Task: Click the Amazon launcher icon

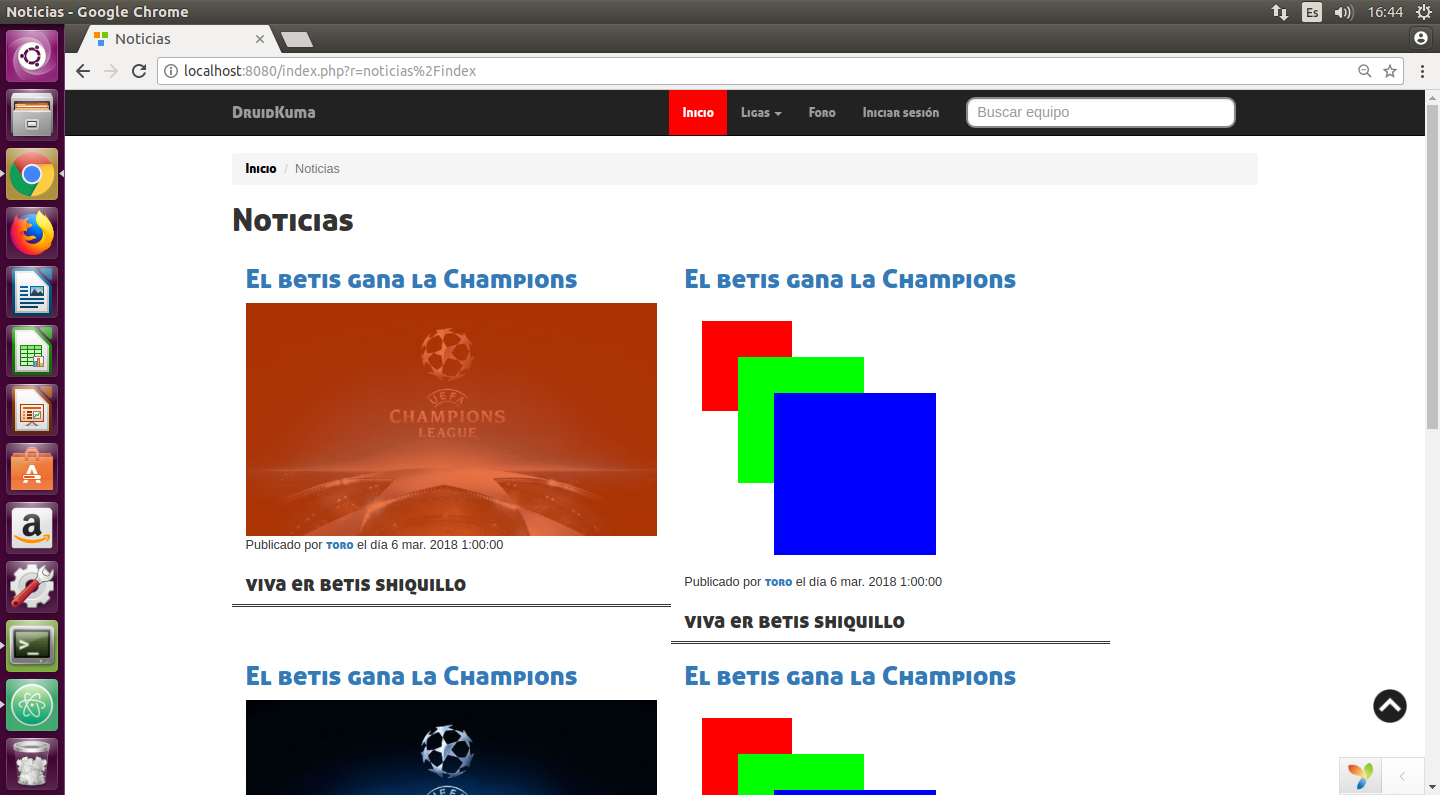Action: click(32, 528)
